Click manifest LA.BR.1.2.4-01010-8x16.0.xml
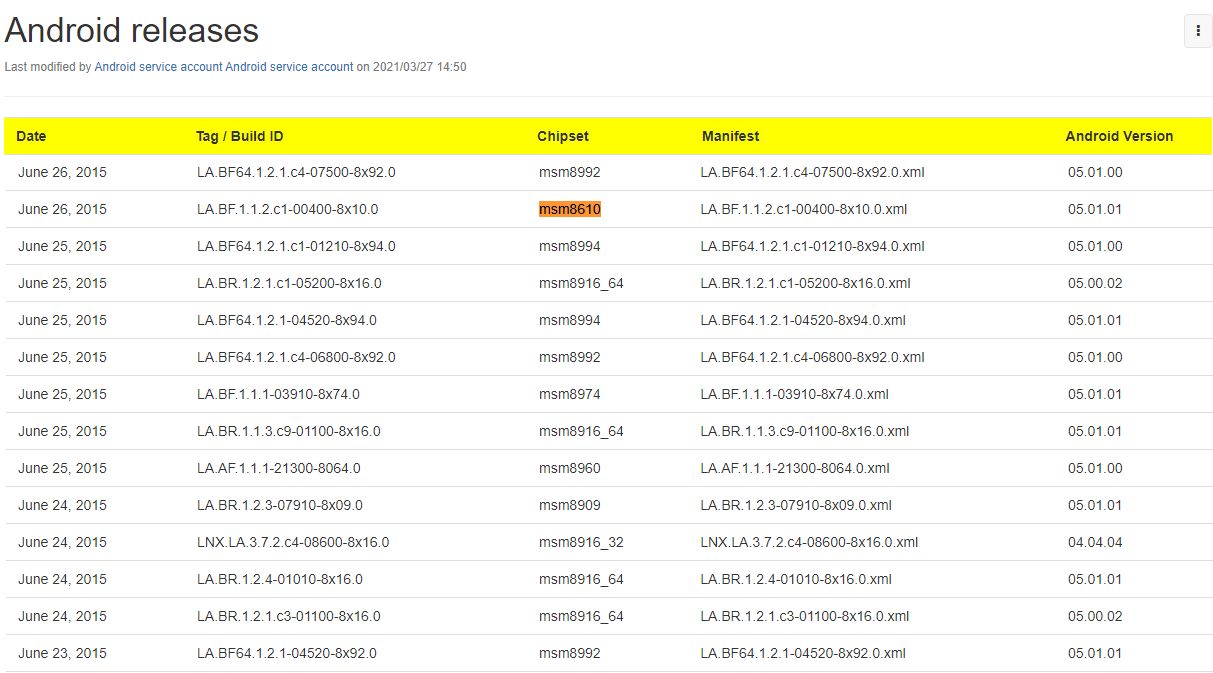The width and height of the screenshot is (1213, 673). pyautogui.click(x=796, y=579)
